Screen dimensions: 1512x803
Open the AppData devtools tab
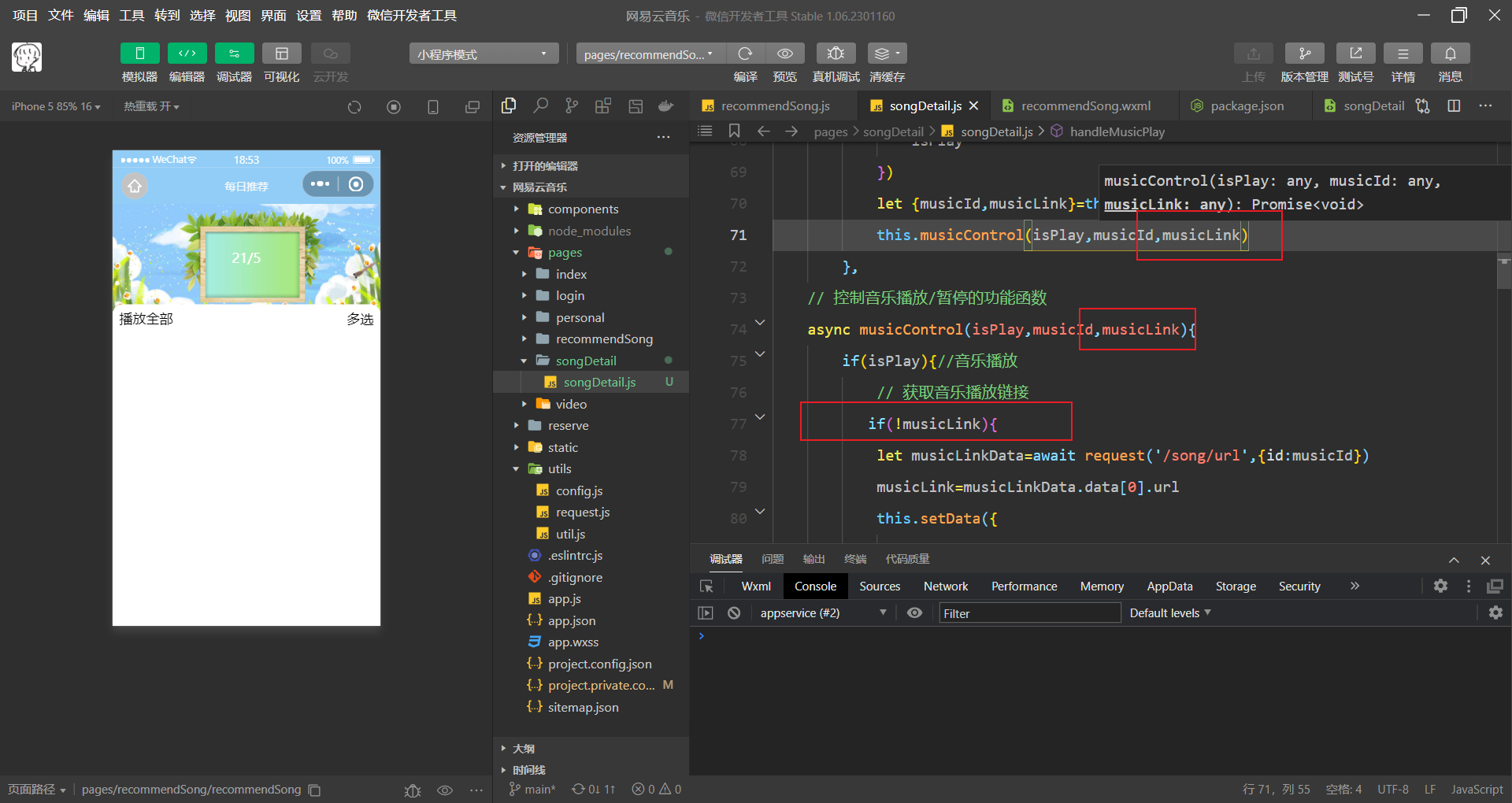pos(1169,586)
